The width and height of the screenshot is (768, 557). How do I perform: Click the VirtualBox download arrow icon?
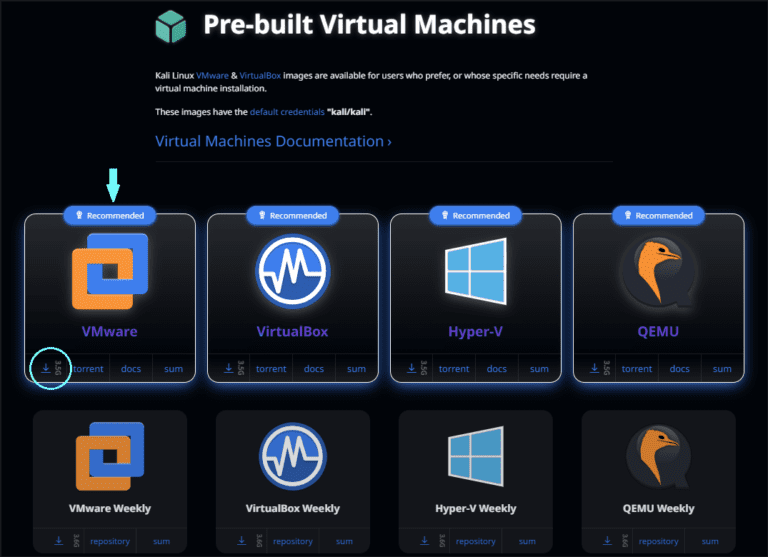pyautogui.click(x=228, y=368)
